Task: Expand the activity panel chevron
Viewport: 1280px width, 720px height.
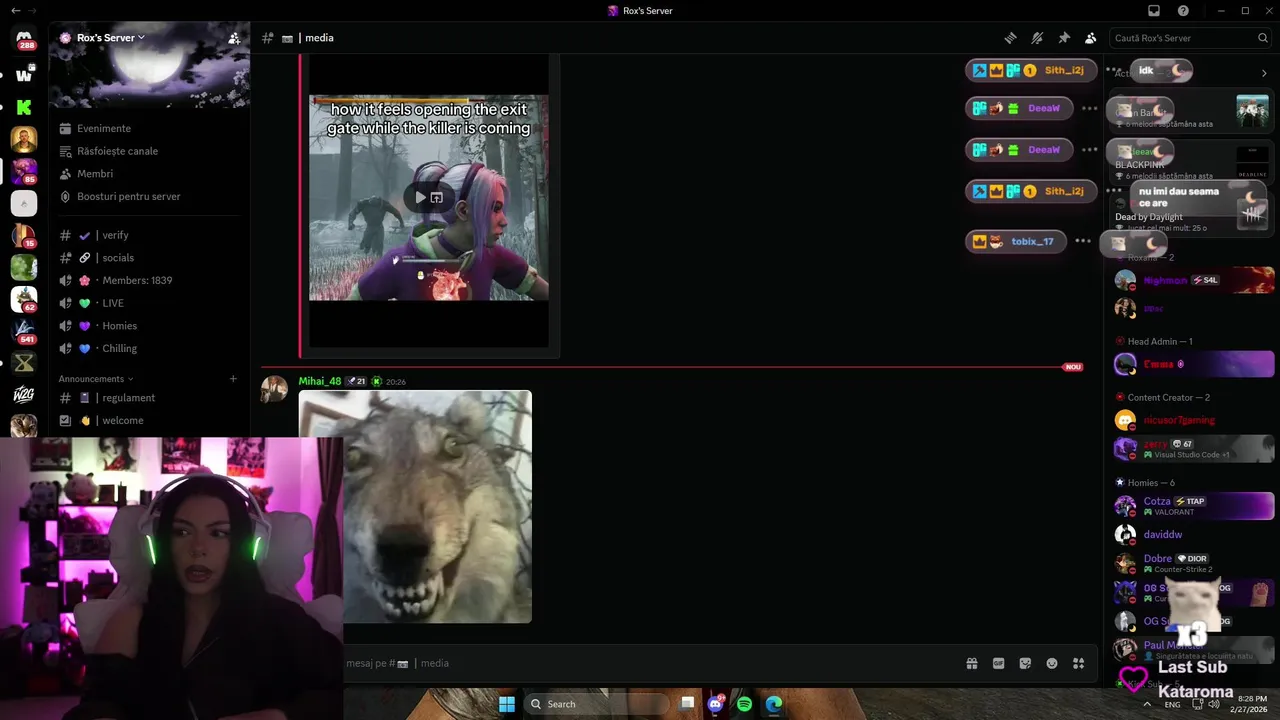Action: tap(1264, 73)
